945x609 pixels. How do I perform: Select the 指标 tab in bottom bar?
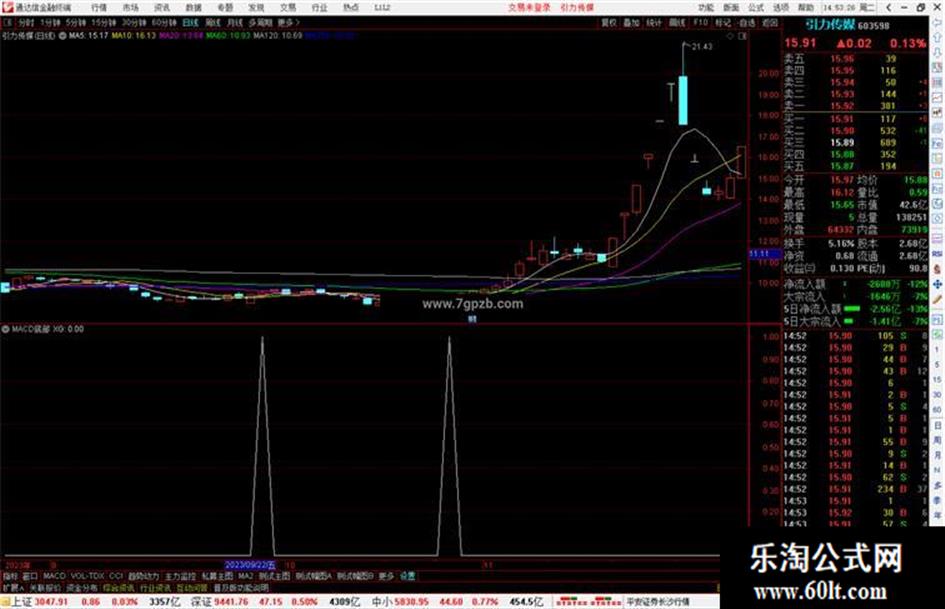[x=10, y=576]
